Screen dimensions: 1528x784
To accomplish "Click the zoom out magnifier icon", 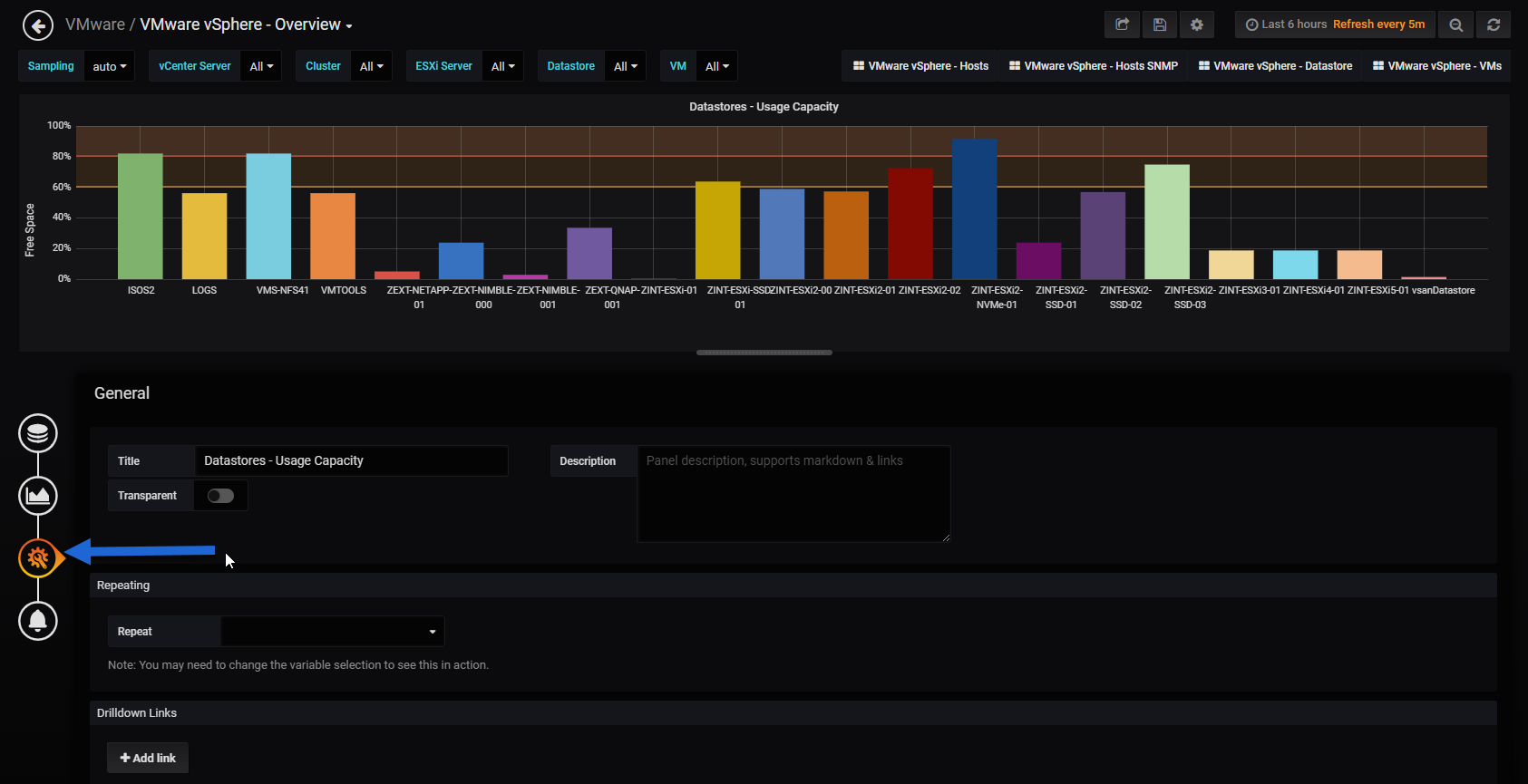I will [1456, 24].
